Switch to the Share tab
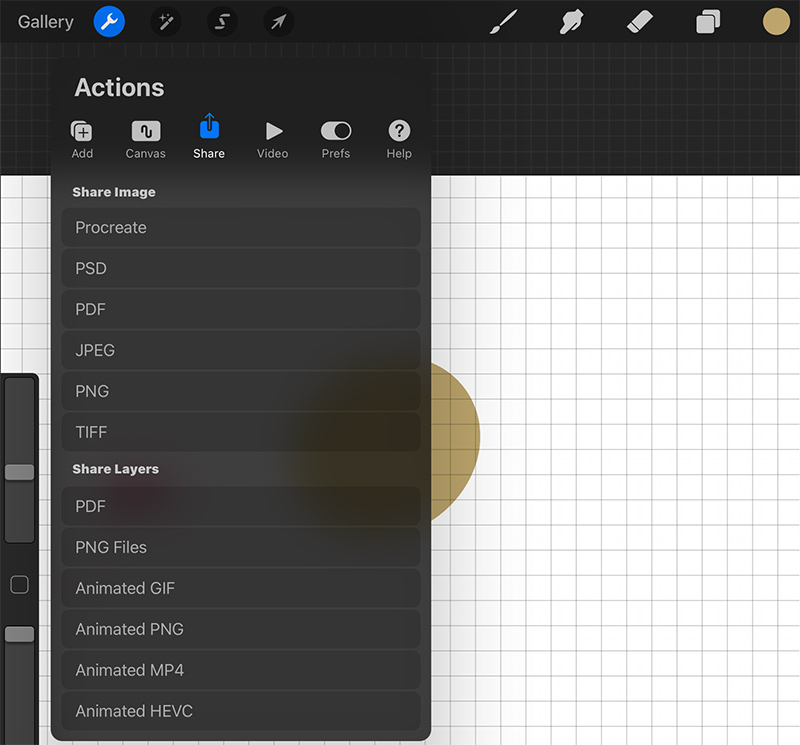 pyautogui.click(x=209, y=137)
